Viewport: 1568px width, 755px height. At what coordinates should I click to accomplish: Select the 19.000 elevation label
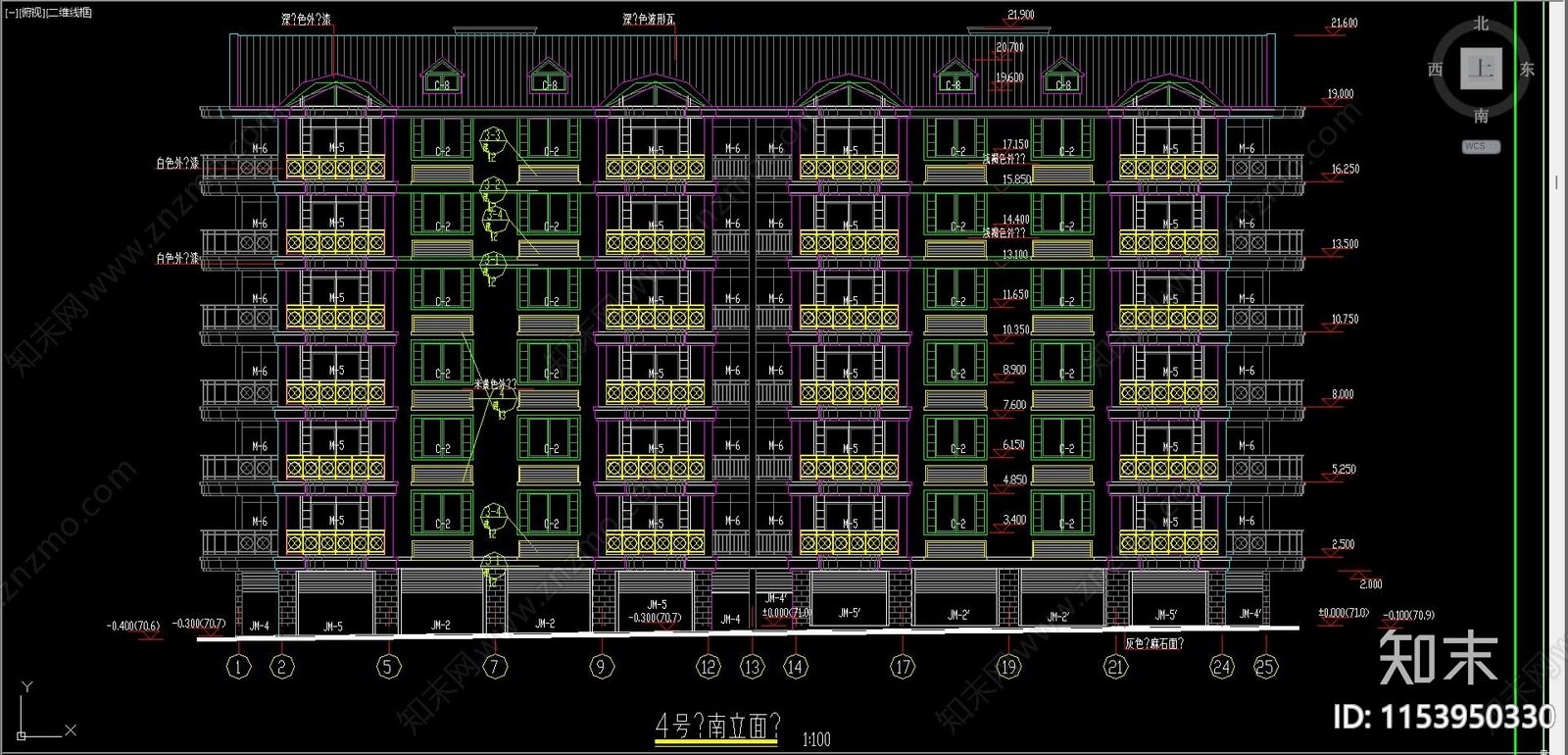[1340, 94]
